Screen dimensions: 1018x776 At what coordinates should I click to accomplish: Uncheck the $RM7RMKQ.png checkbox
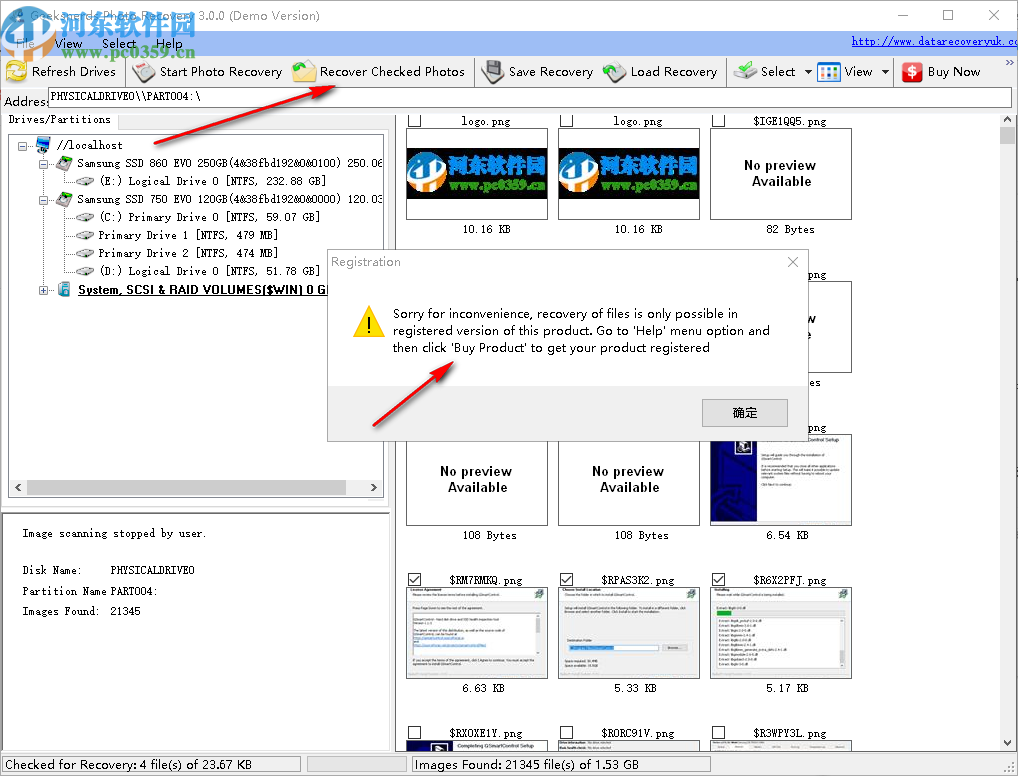point(414,579)
